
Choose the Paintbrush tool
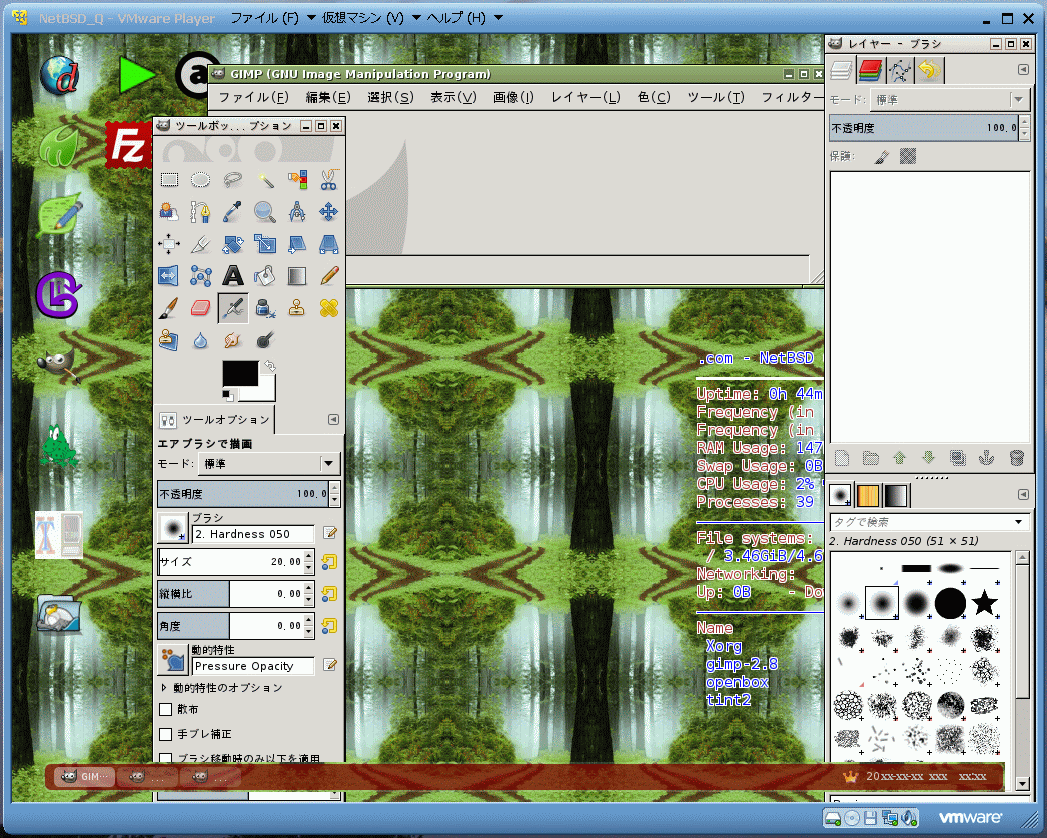[x=169, y=307]
